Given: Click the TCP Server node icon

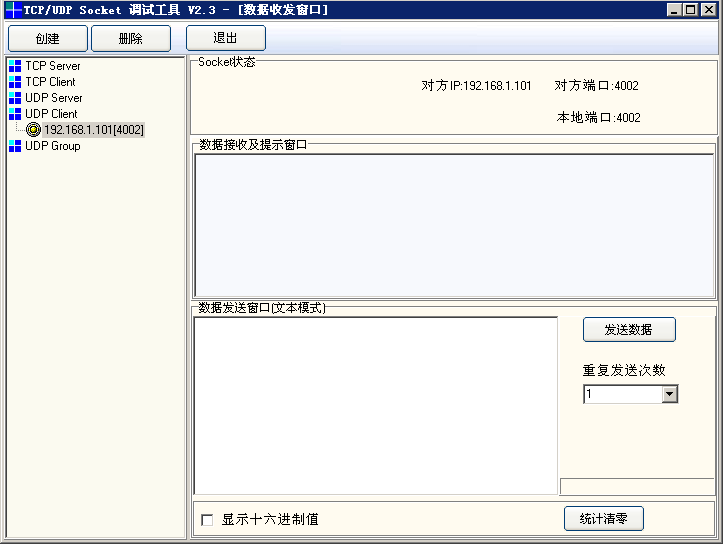Looking at the screenshot, I should (x=15, y=66).
